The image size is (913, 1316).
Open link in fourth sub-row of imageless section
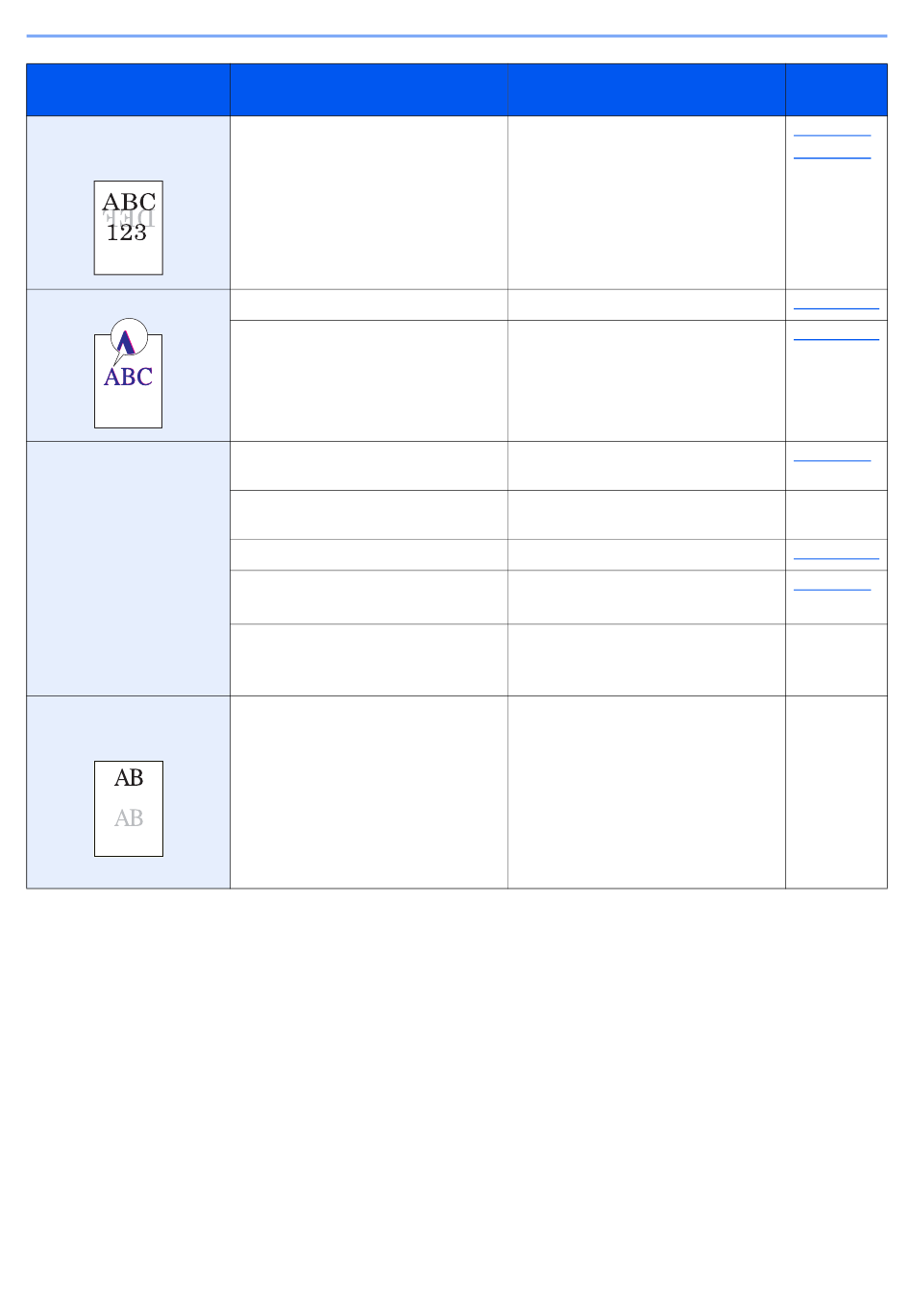(832, 589)
